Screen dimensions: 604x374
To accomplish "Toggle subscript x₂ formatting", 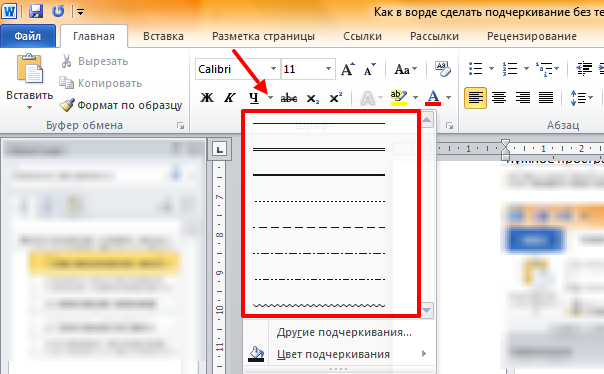I will tap(312, 98).
